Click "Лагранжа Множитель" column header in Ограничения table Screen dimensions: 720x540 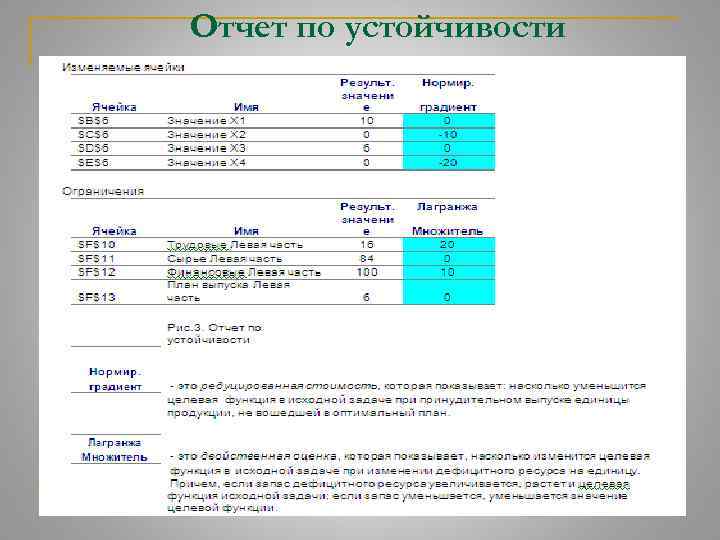(447, 219)
